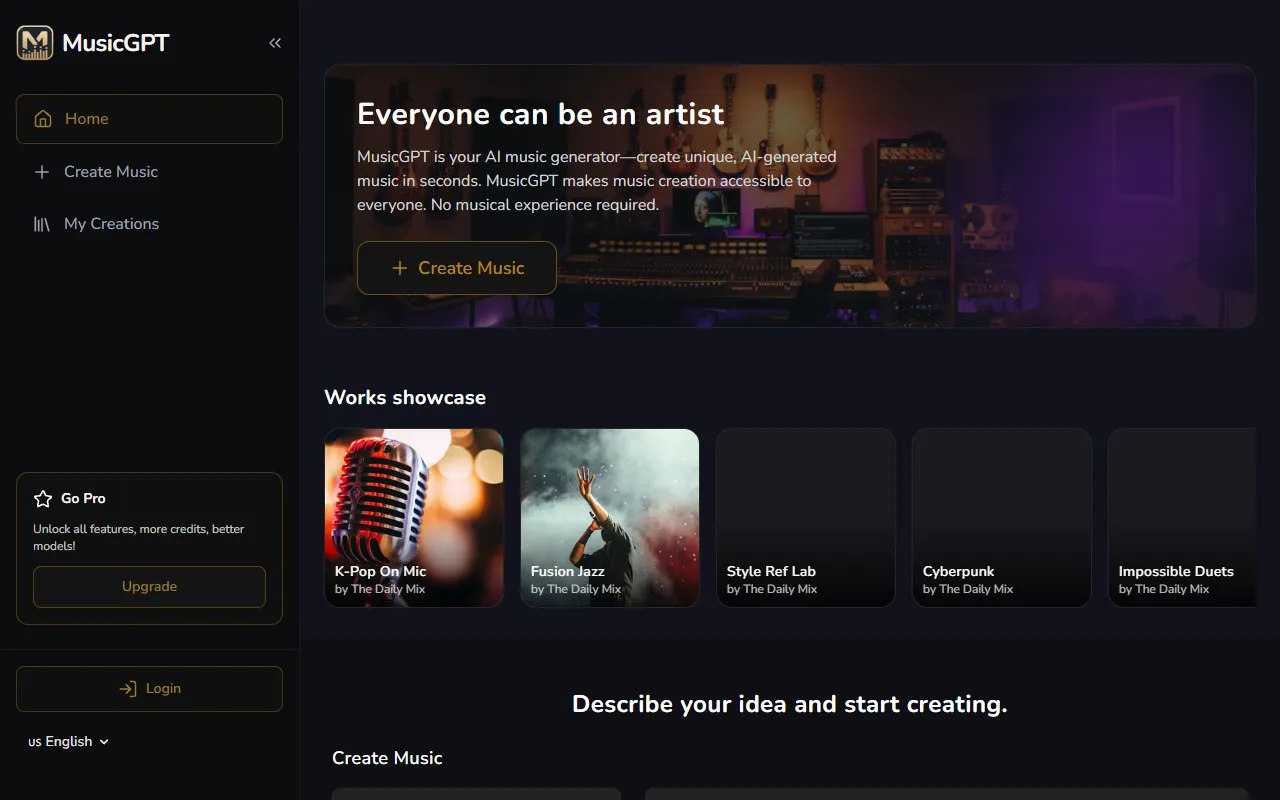This screenshot has height=800, width=1280.
Task: Click the MusicGPT logo icon
Action: point(35,43)
